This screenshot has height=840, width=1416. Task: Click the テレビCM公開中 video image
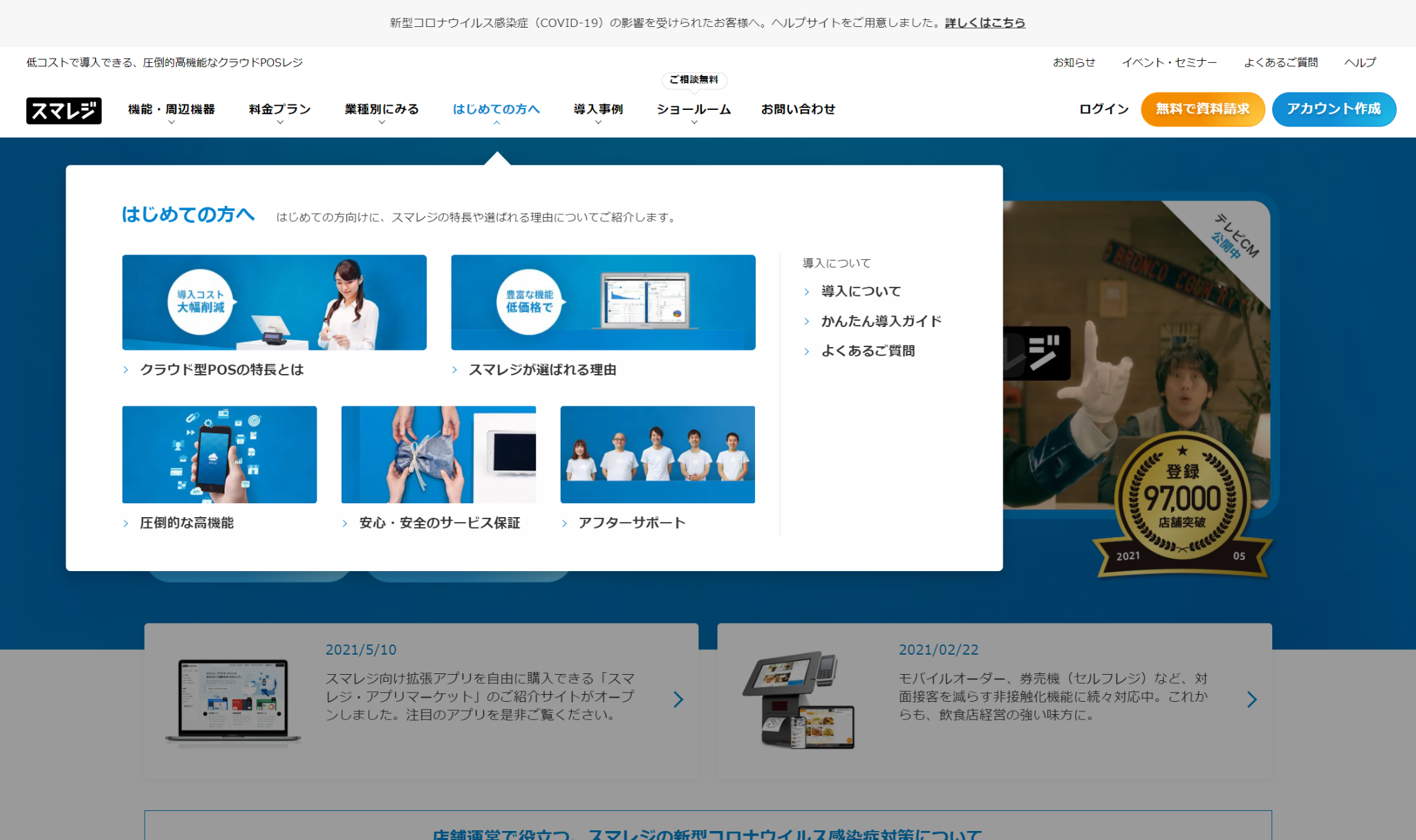[x=1137, y=355]
